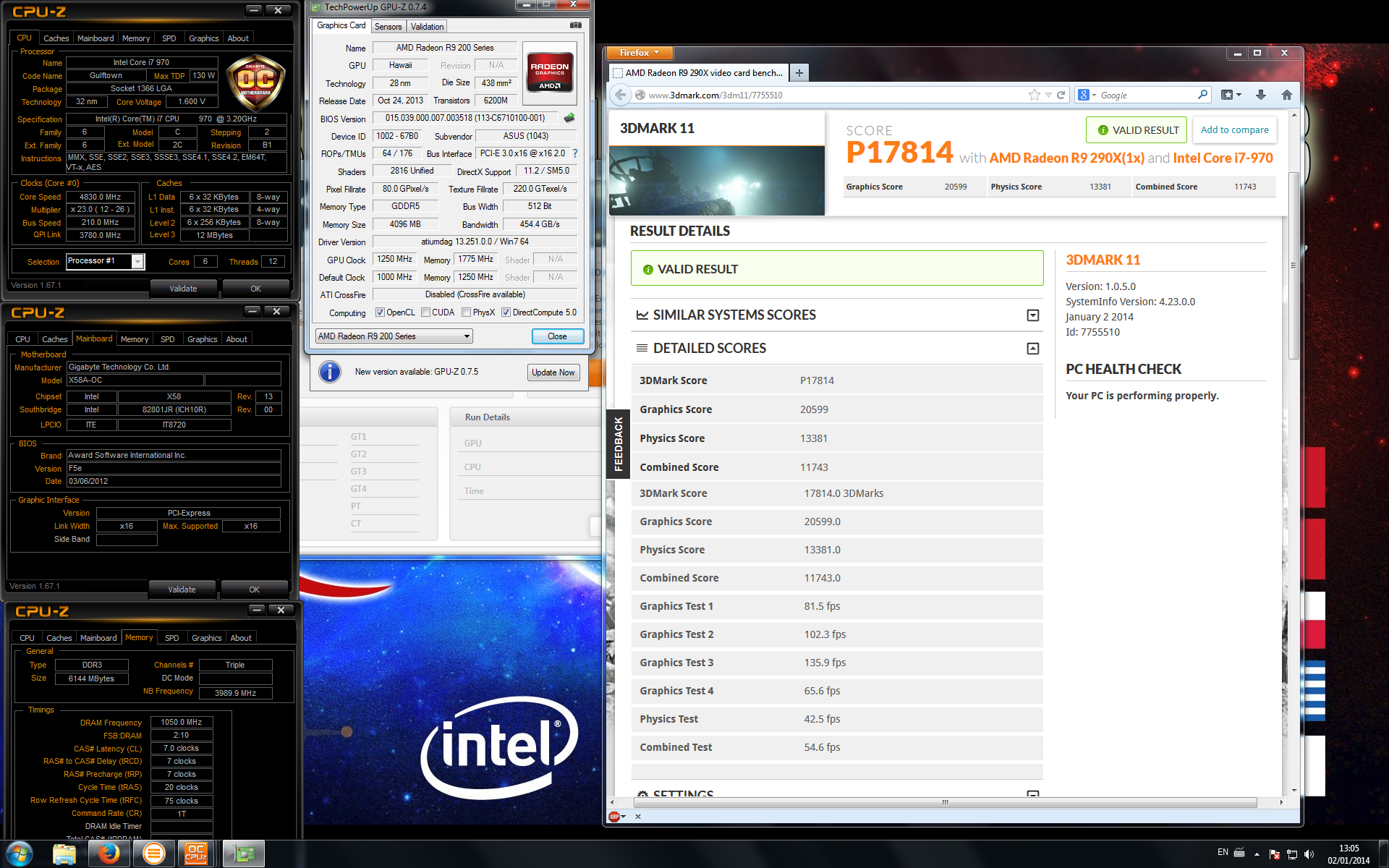Switch to Firefox on the taskbar

pos(109,854)
